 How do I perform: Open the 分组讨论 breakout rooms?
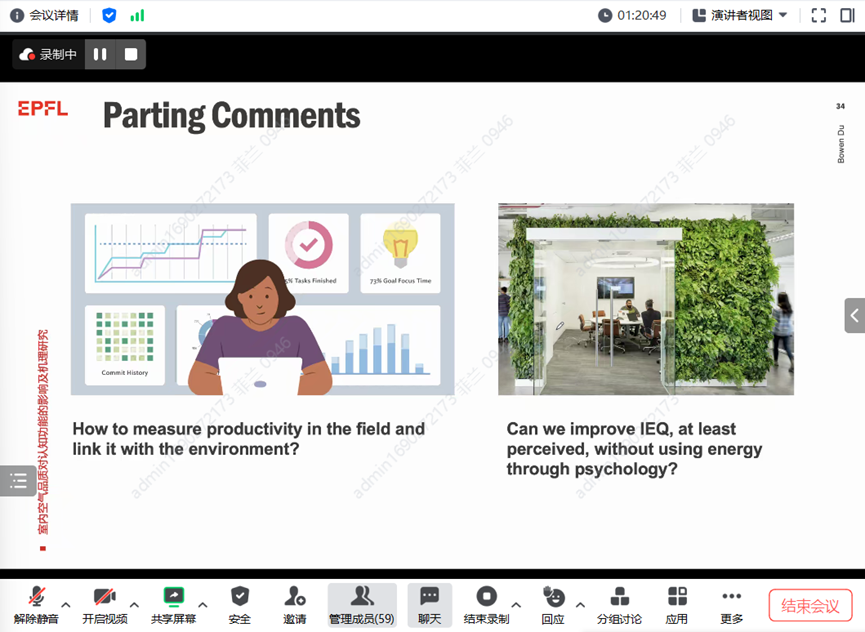pyautogui.click(x=620, y=605)
